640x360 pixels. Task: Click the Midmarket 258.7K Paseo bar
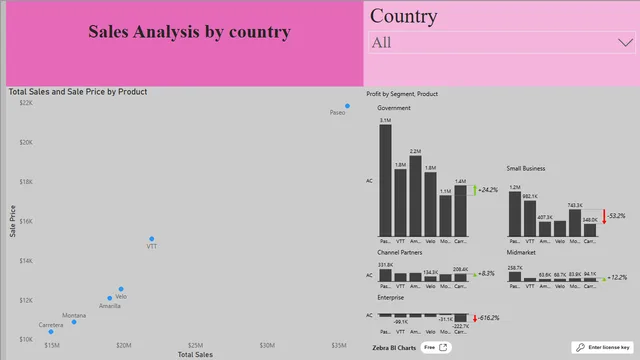tap(515, 276)
